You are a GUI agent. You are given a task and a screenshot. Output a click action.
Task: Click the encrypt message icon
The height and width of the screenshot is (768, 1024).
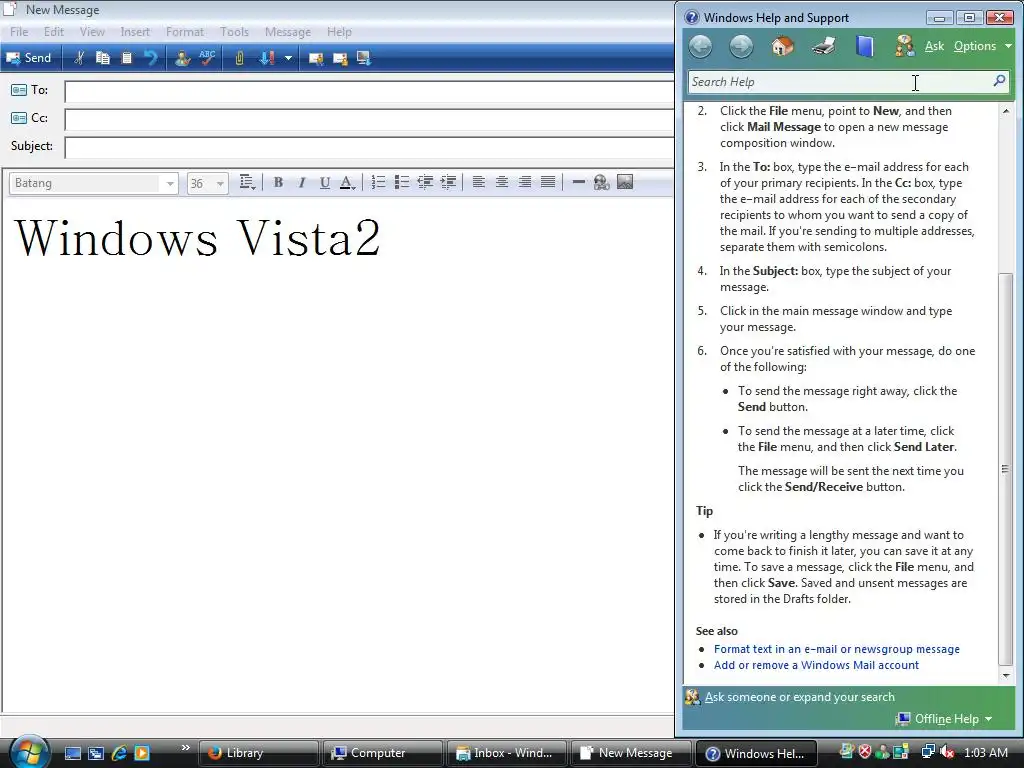click(340, 58)
